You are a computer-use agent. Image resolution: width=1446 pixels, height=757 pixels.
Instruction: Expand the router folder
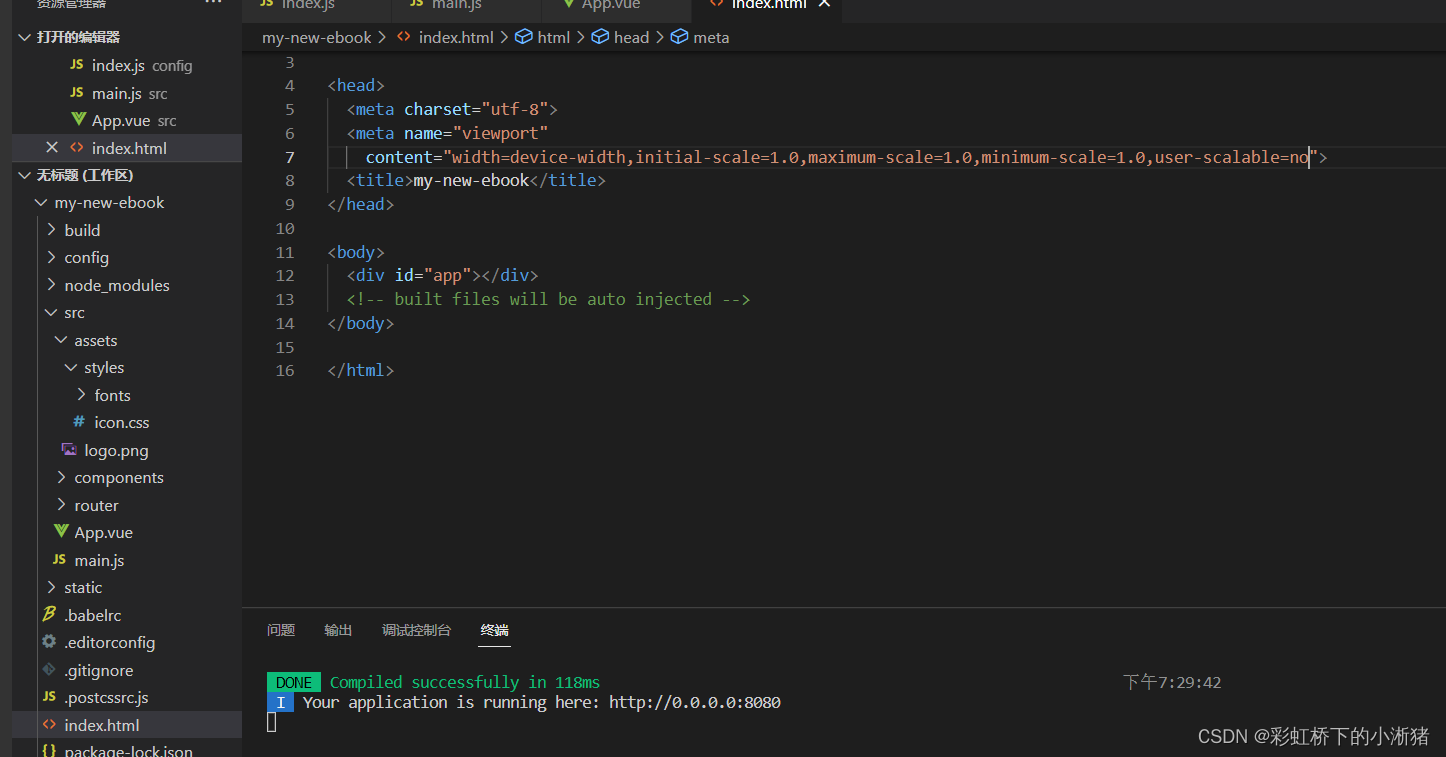click(61, 505)
